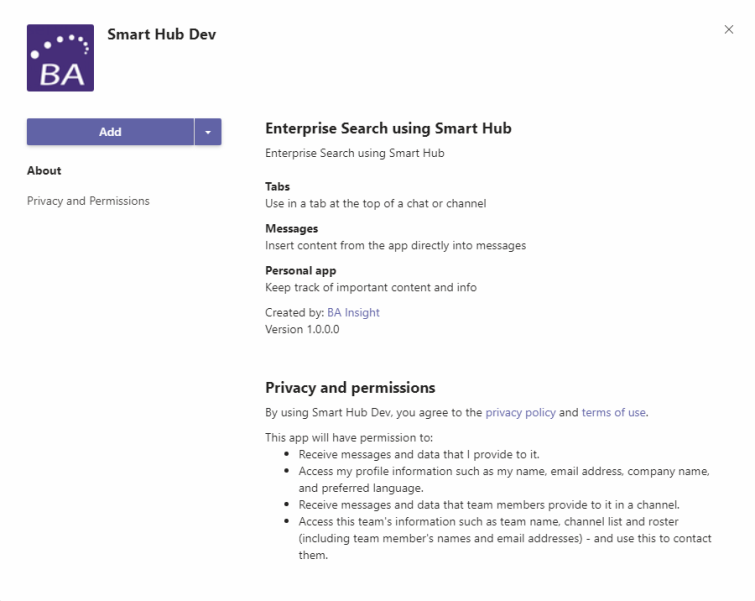Image resolution: width=755 pixels, height=601 pixels.
Task: Close the app details dialog
Action: pyautogui.click(x=729, y=30)
